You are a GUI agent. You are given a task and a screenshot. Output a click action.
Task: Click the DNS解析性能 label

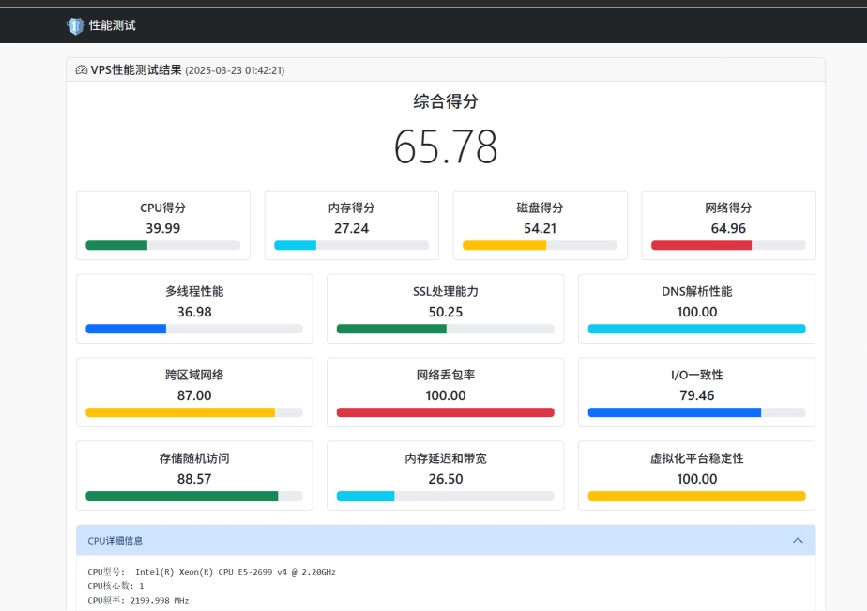pyautogui.click(x=697, y=291)
